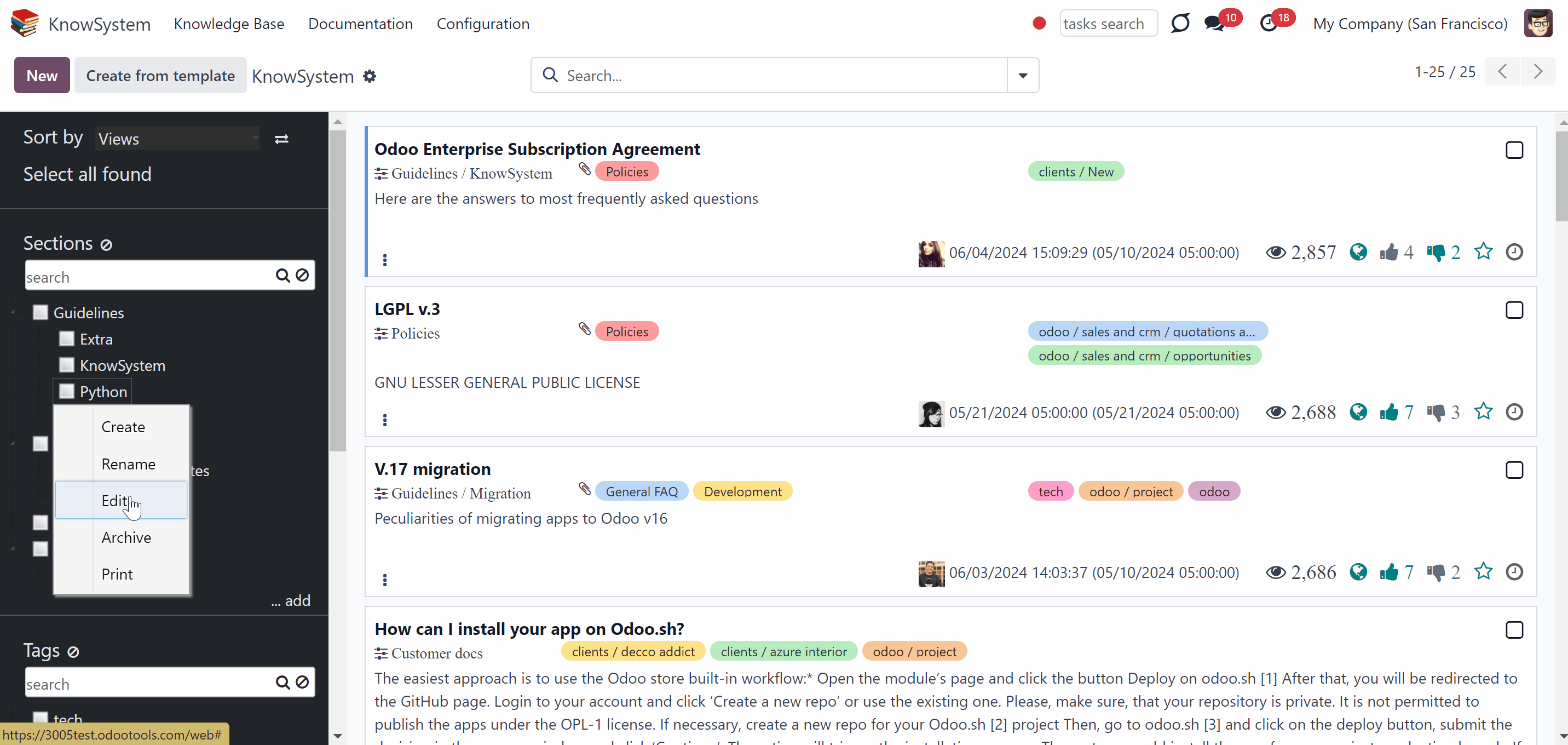Open the activity spinner icon in navbar
Viewport: 1568px width, 745px height.
click(x=1180, y=23)
